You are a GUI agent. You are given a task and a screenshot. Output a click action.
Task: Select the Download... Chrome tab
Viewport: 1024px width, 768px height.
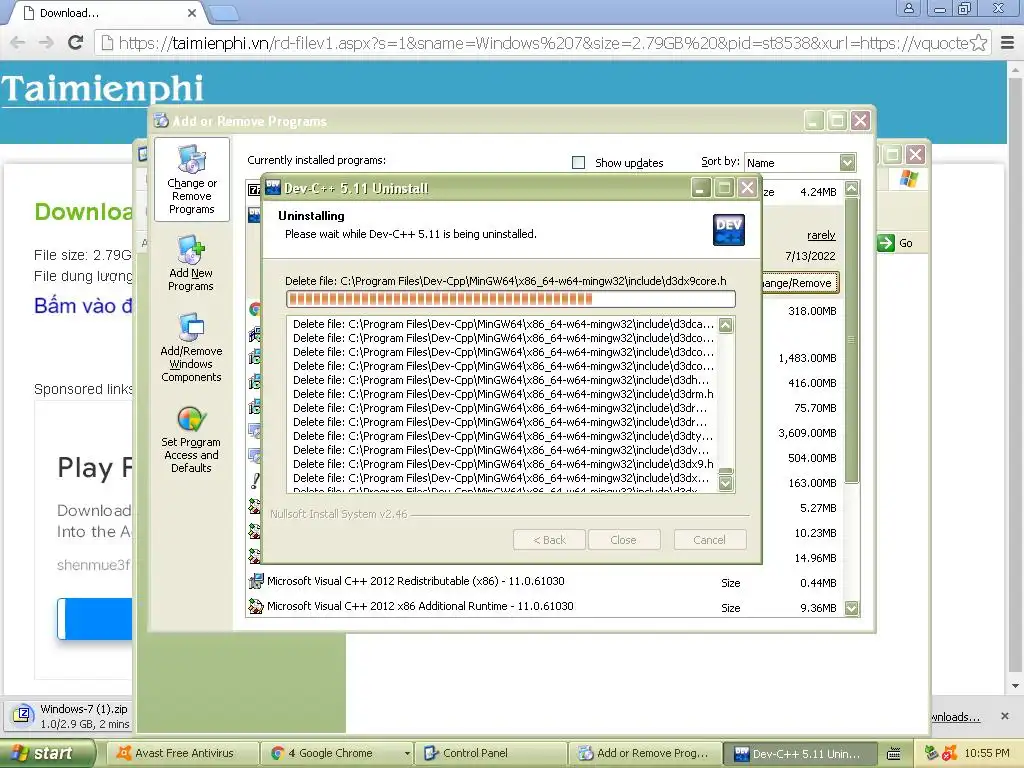pyautogui.click(x=108, y=12)
